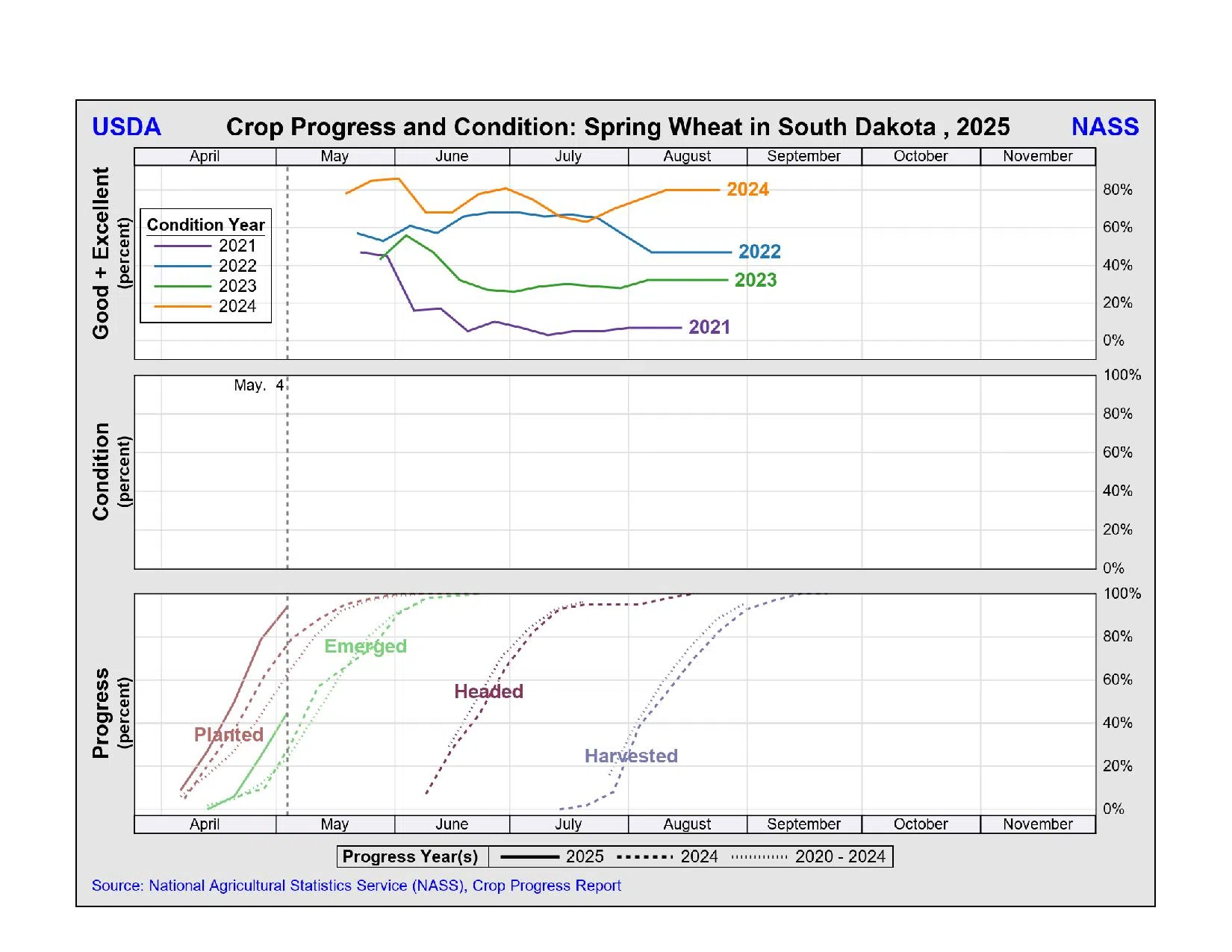Image resolution: width=1232 pixels, height=952 pixels.
Task: Select October on the bottom month axis
Action: [x=920, y=824]
